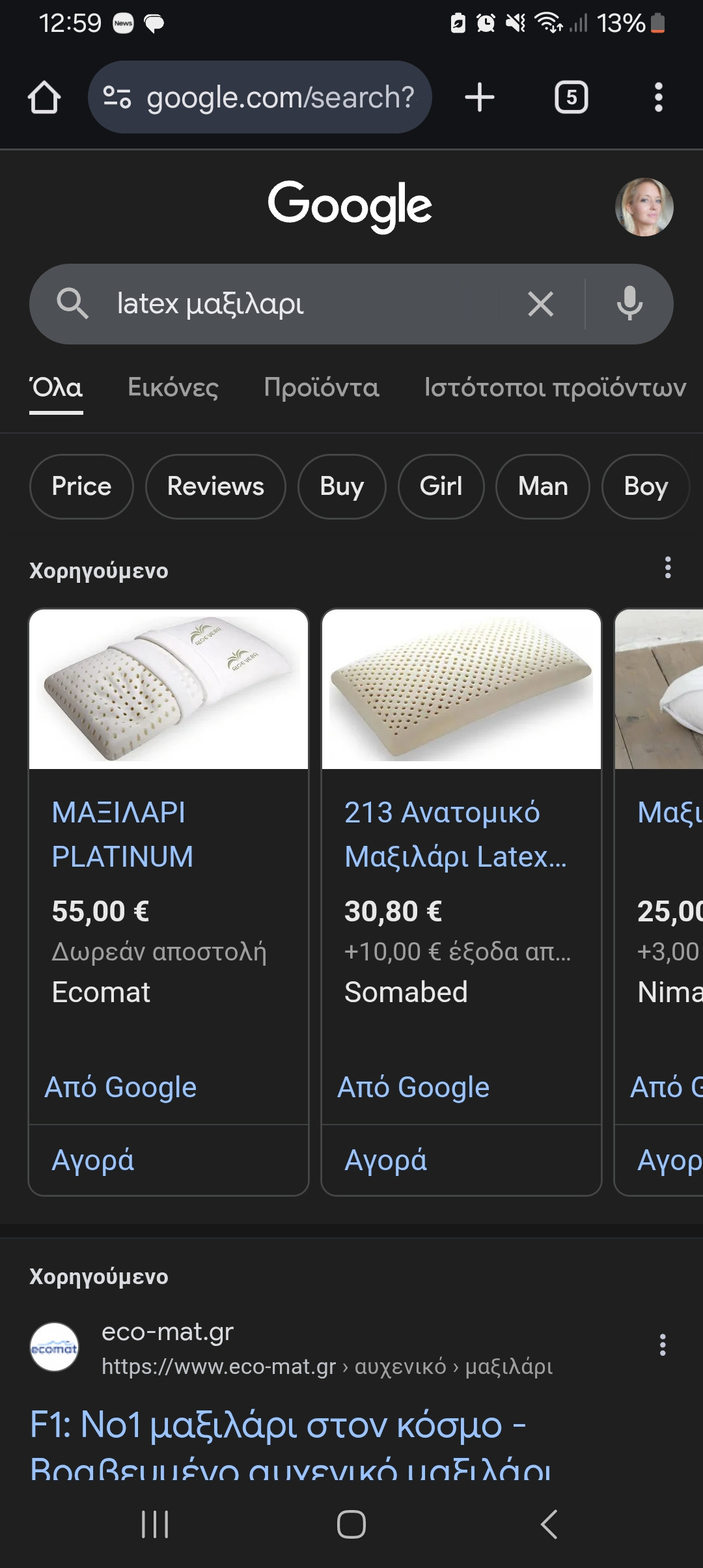Image resolution: width=703 pixels, height=1568 pixels.
Task: Tap the browser home icon
Action: [x=44, y=98]
